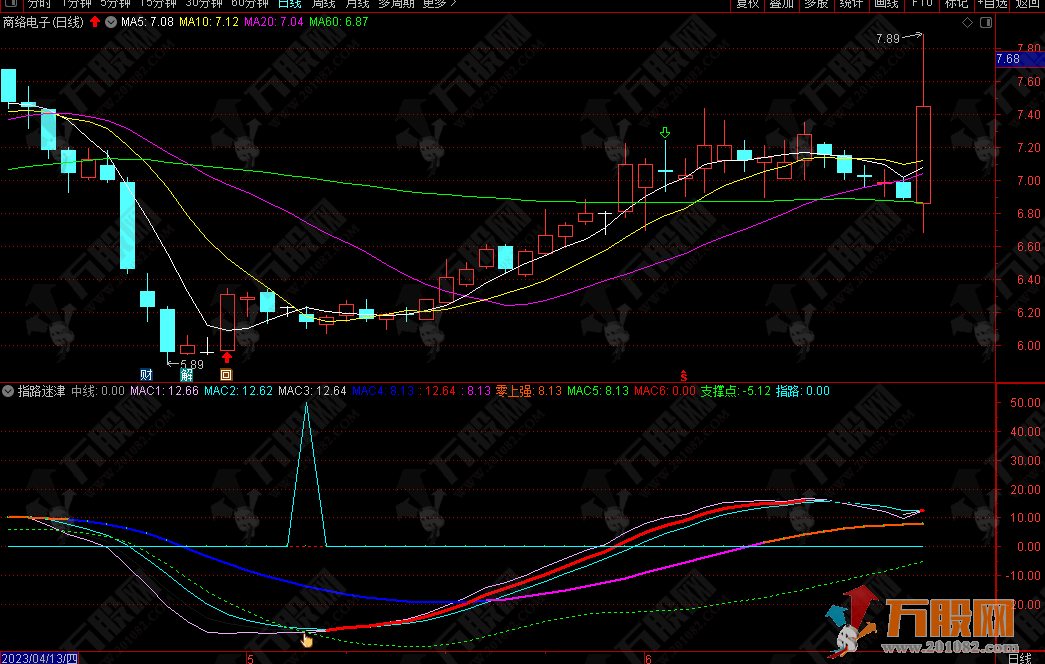The width and height of the screenshot is (1045, 664).
Task: Switch to the 周线 weekly chart tab
Action: [x=323, y=3]
